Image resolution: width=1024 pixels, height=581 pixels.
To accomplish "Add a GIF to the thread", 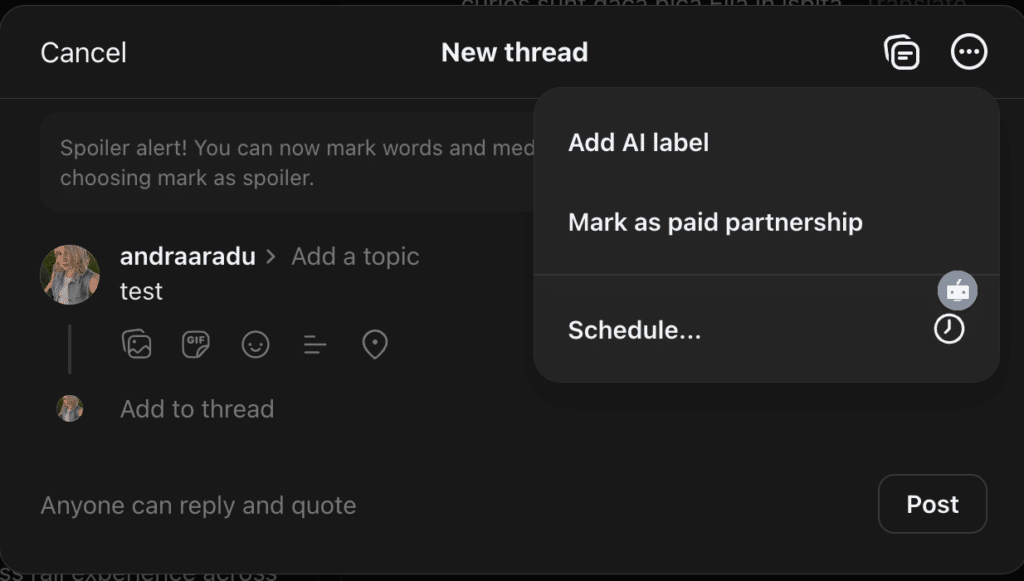I will click(x=196, y=344).
